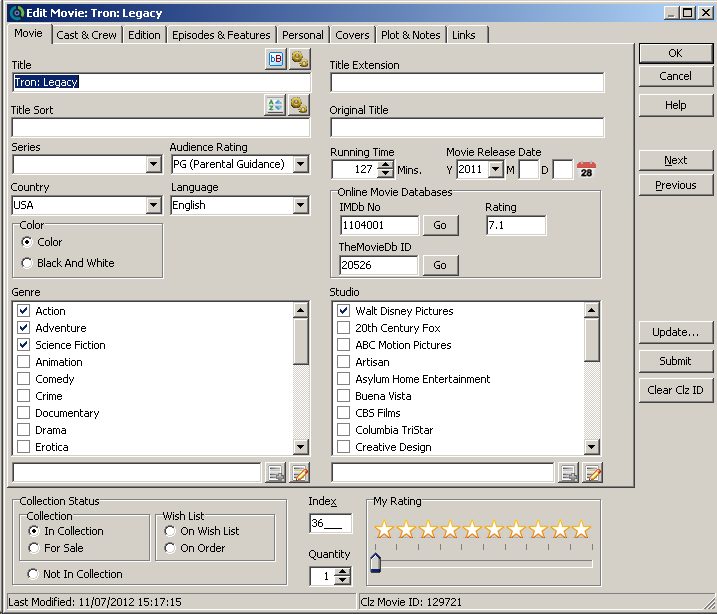This screenshot has height=614, width=717.
Task: Click the first star in My Rating
Action: (x=384, y=529)
